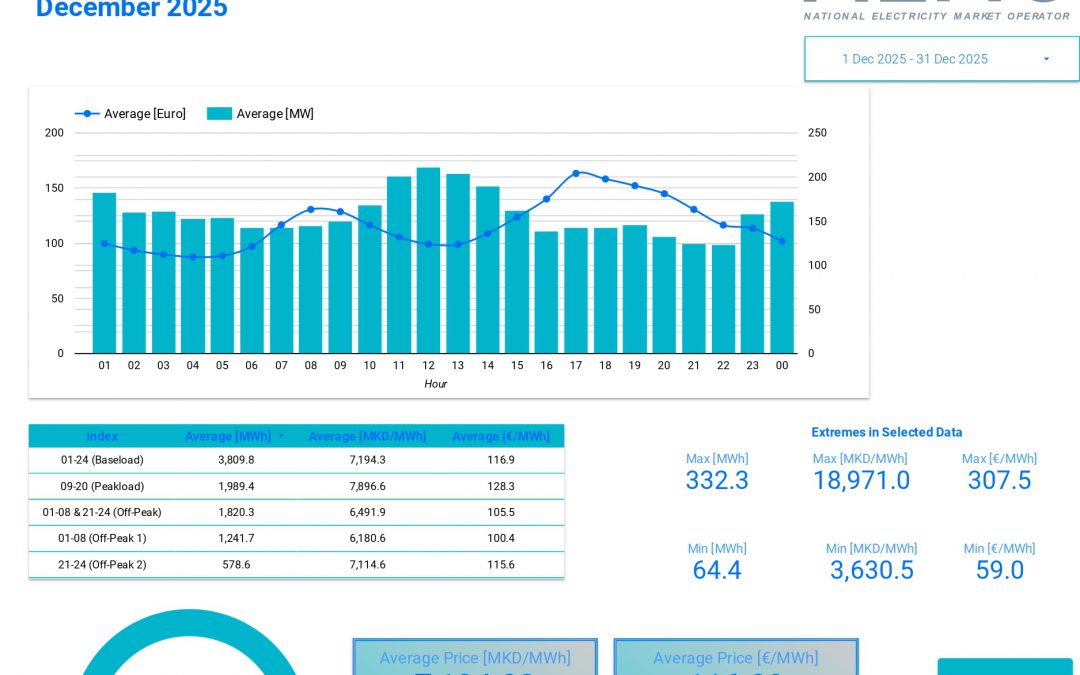Hide the teal bars via the MW legend swatch

coord(219,113)
